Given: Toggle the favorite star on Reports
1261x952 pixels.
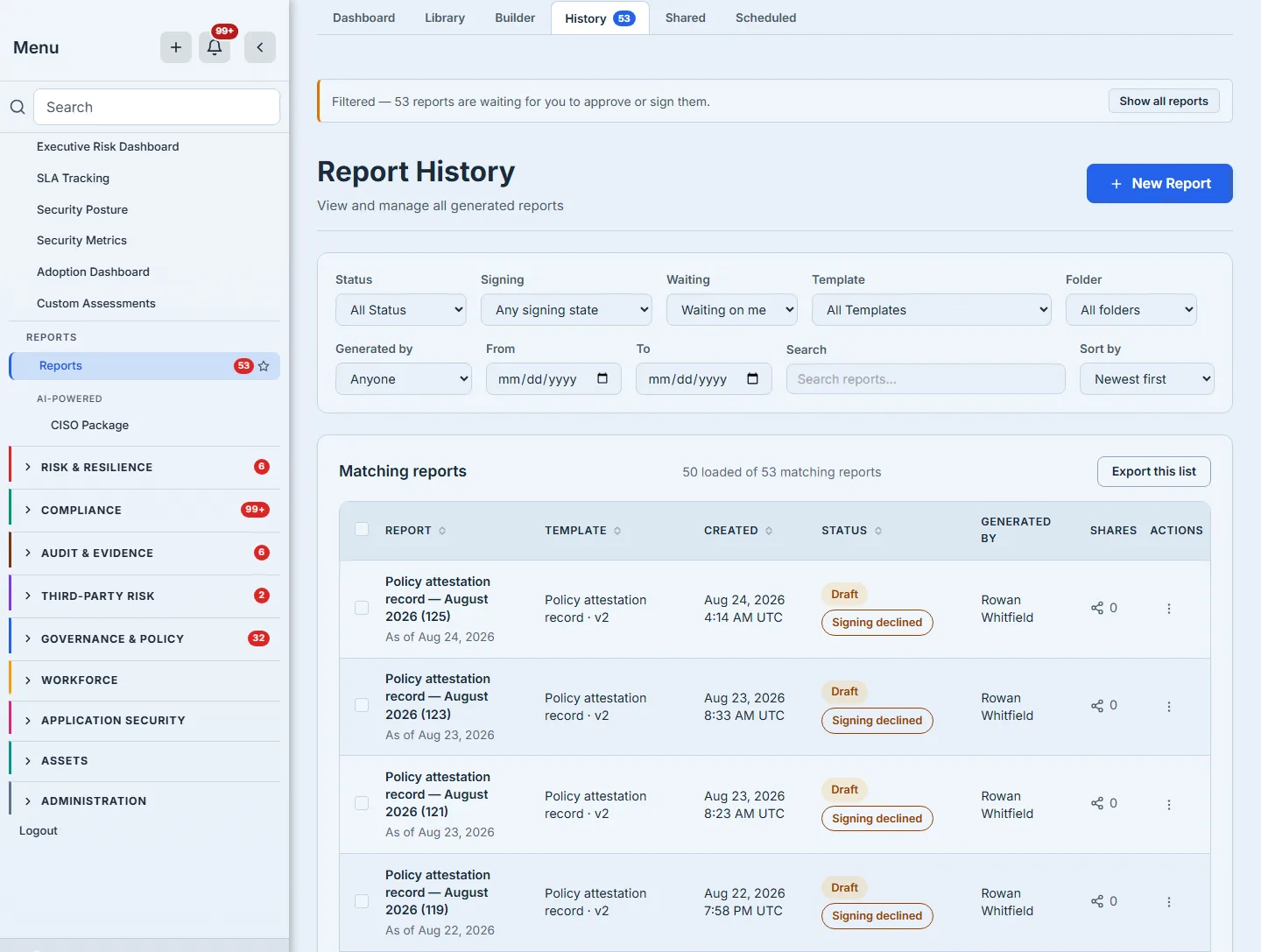Looking at the screenshot, I should point(264,366).
